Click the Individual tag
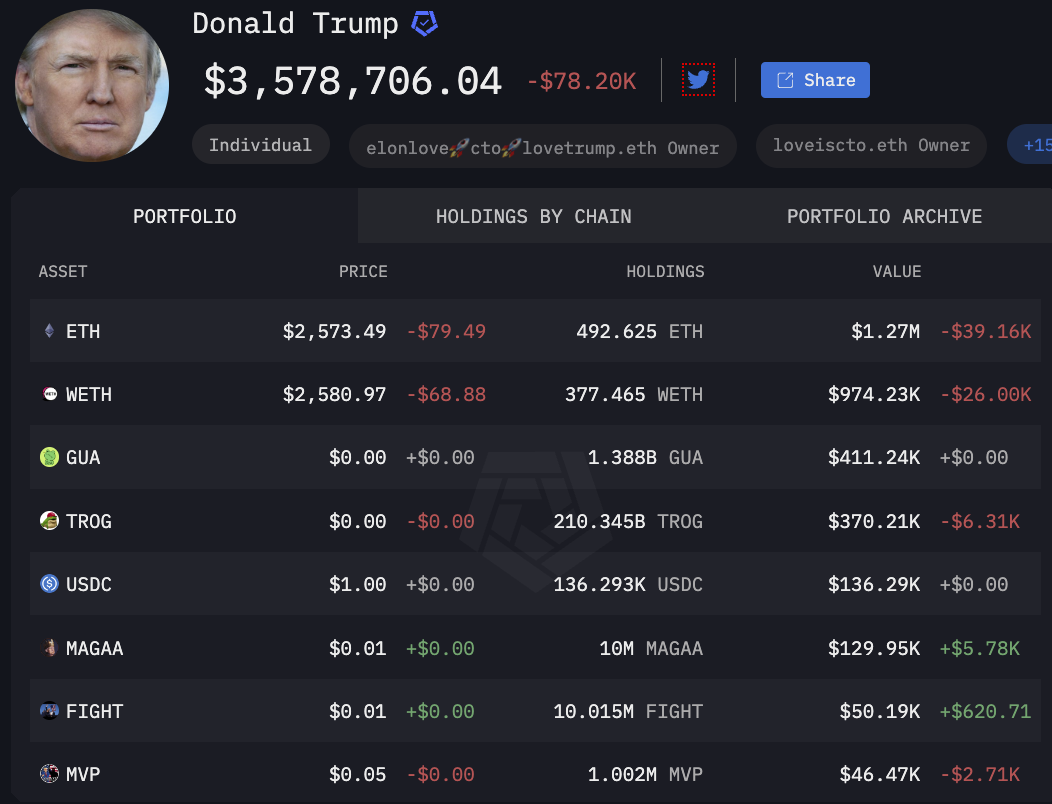Viewport: 1052px width, 804px height. (x=260, y=145)
